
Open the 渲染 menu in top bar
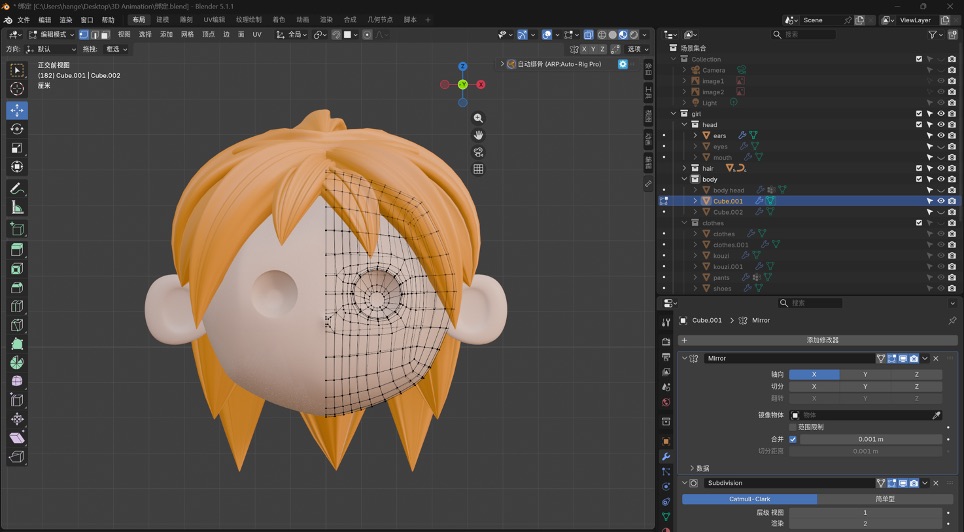coord(66,20)
